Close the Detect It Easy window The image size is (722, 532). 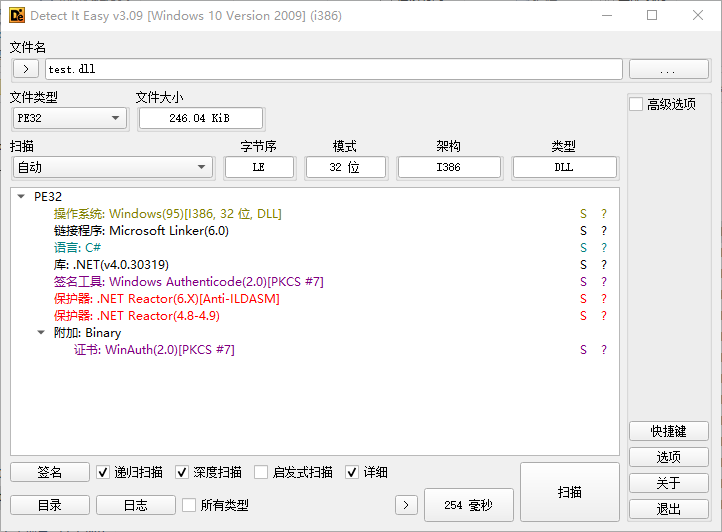click(698, 15)
